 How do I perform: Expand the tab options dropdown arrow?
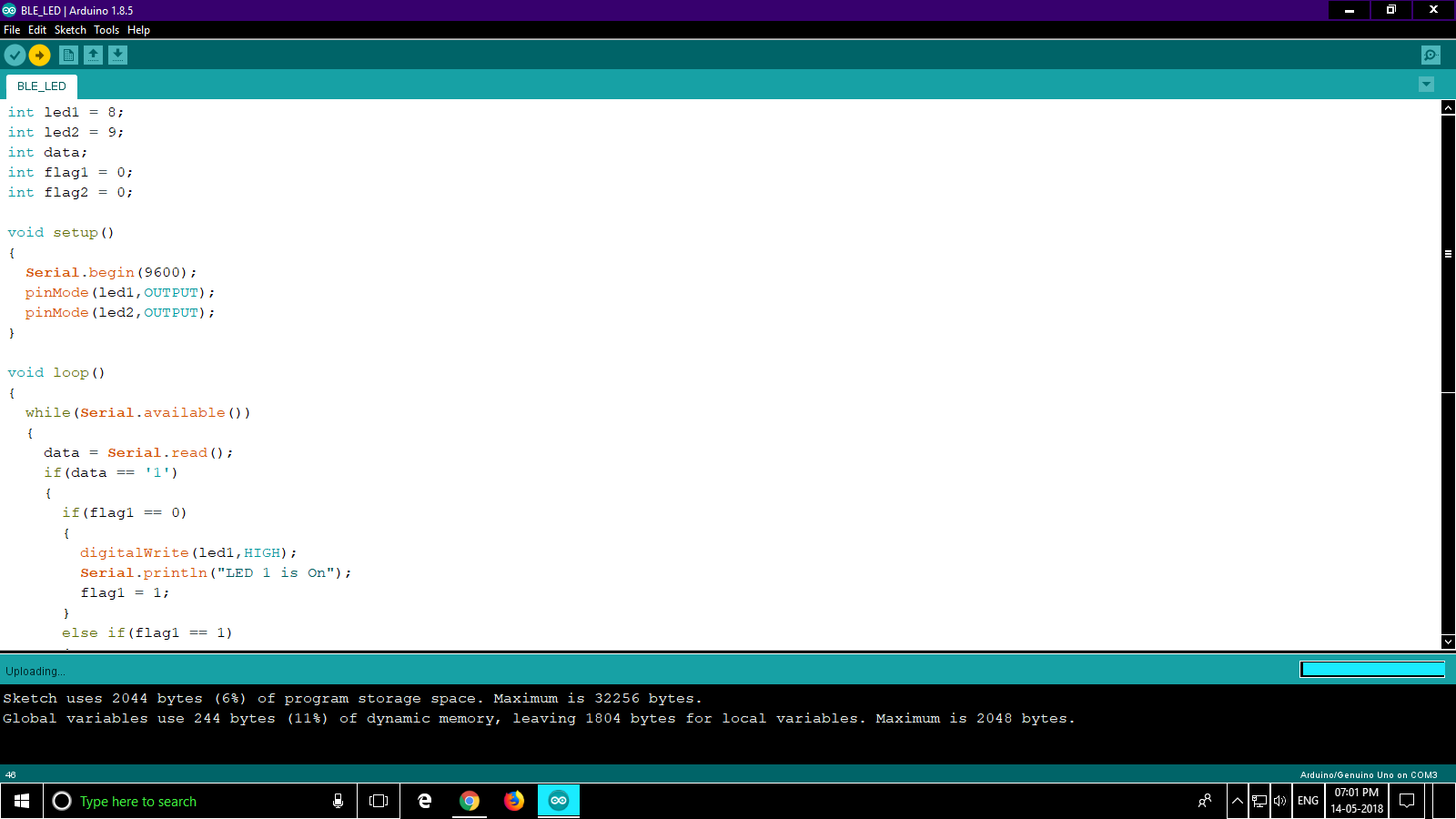(1426, 85)
